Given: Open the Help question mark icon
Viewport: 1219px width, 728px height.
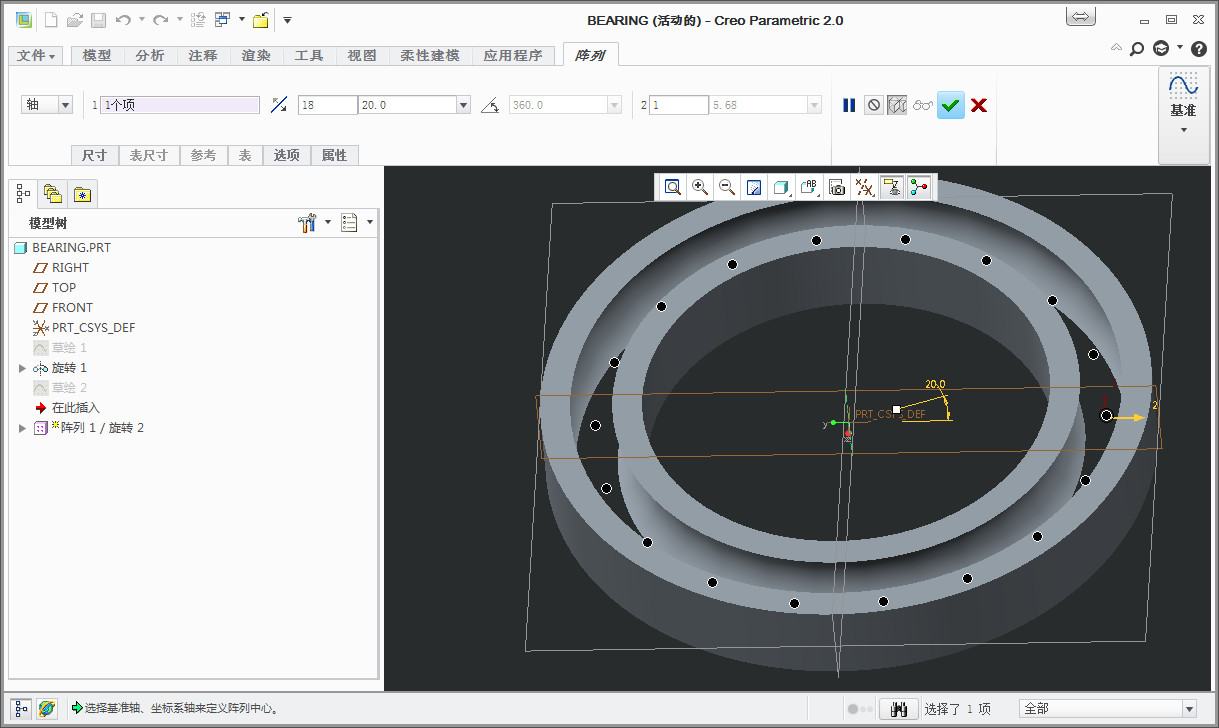Looking at the screenshot, I should (x=1199, y=48).
